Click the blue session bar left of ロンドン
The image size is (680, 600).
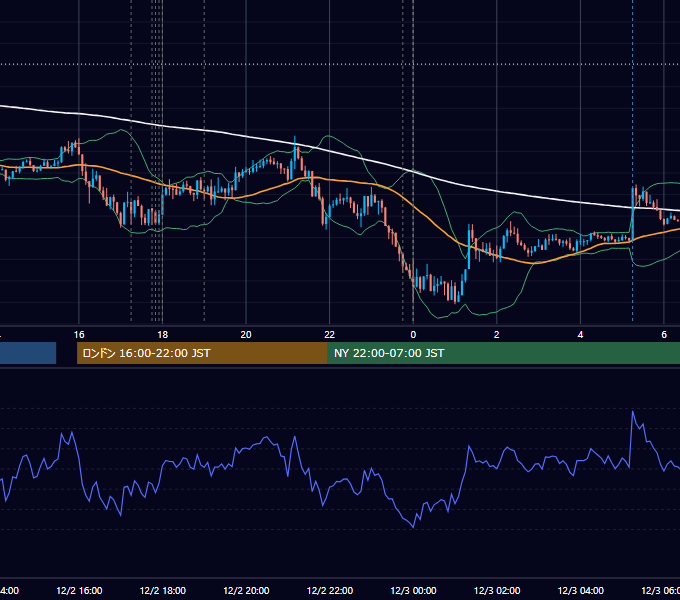tap(28, 353)
